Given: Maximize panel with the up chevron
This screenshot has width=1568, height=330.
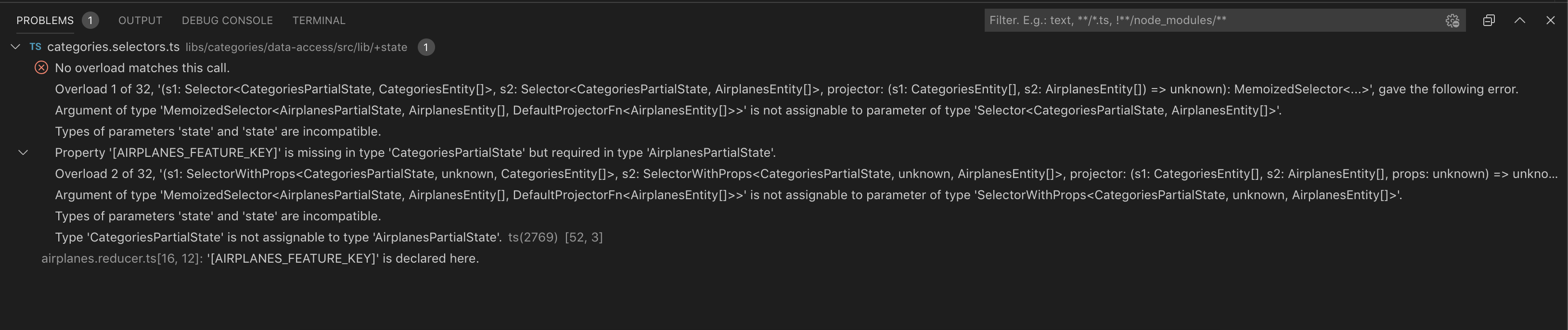Looking at the screenshot, I should point(1519,21).
